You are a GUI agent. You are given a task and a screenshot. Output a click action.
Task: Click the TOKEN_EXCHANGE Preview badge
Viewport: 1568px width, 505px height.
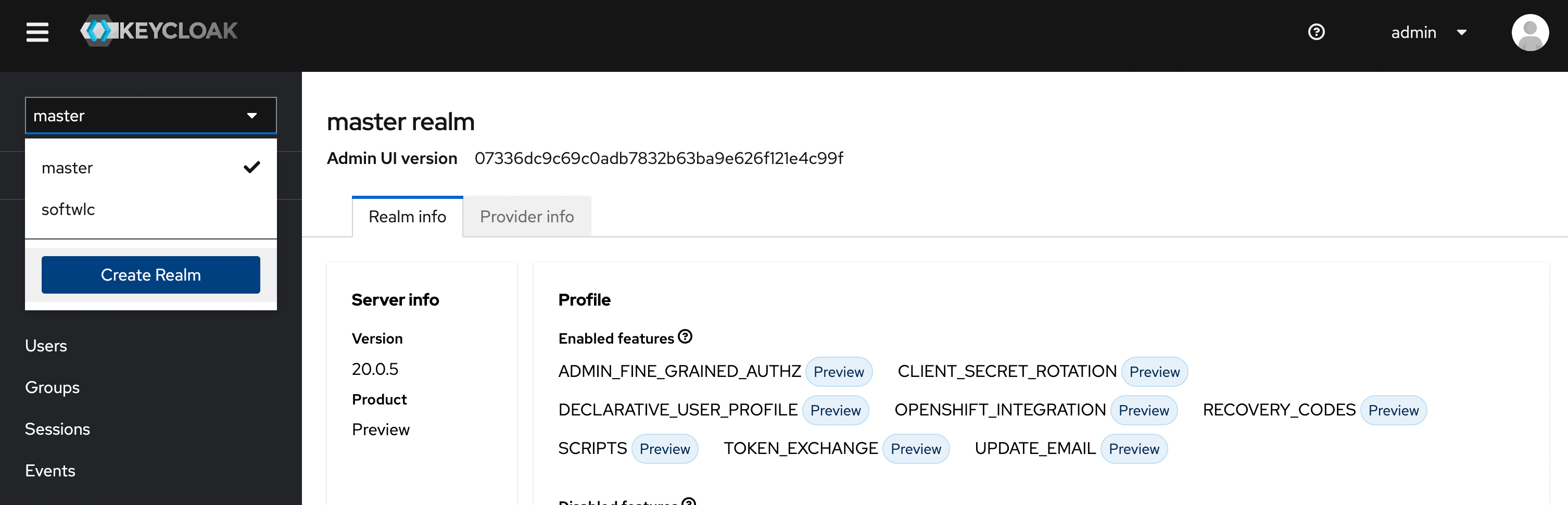(916, 449)
